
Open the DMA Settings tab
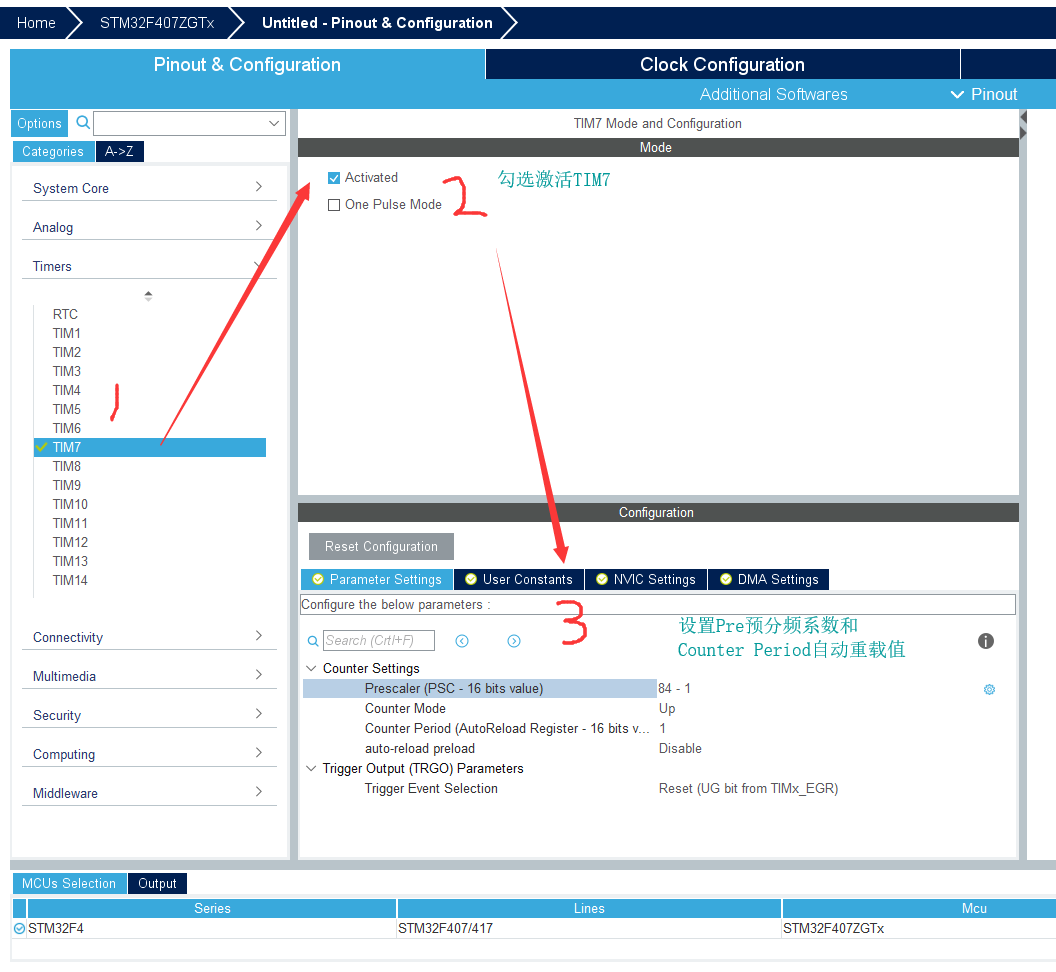point(769,579)
